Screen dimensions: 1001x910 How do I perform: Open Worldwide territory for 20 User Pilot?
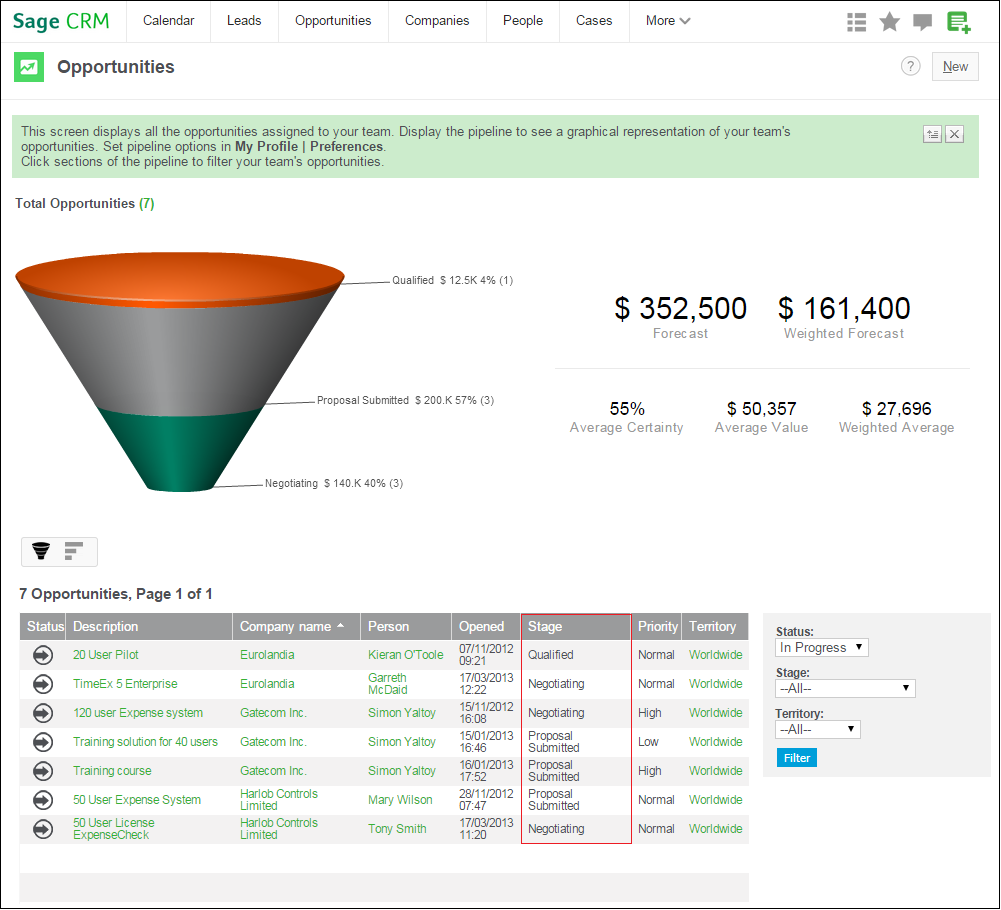716,655
